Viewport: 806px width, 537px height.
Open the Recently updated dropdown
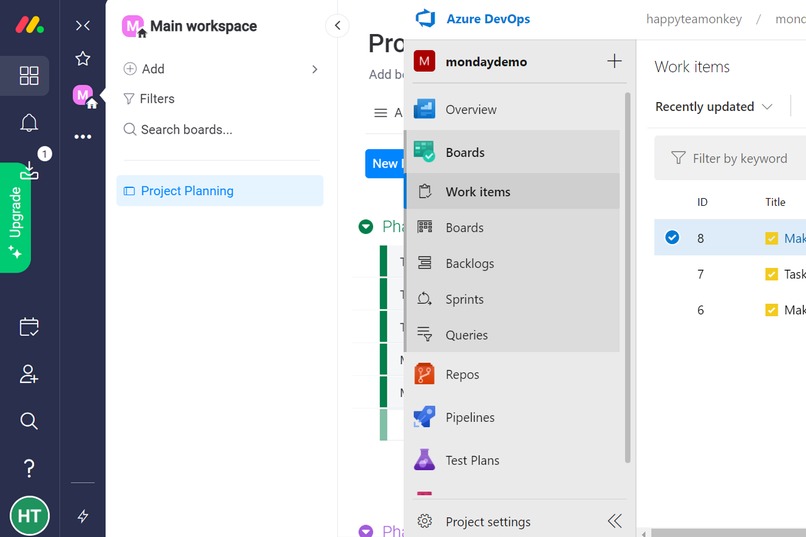tap(713, 107)
